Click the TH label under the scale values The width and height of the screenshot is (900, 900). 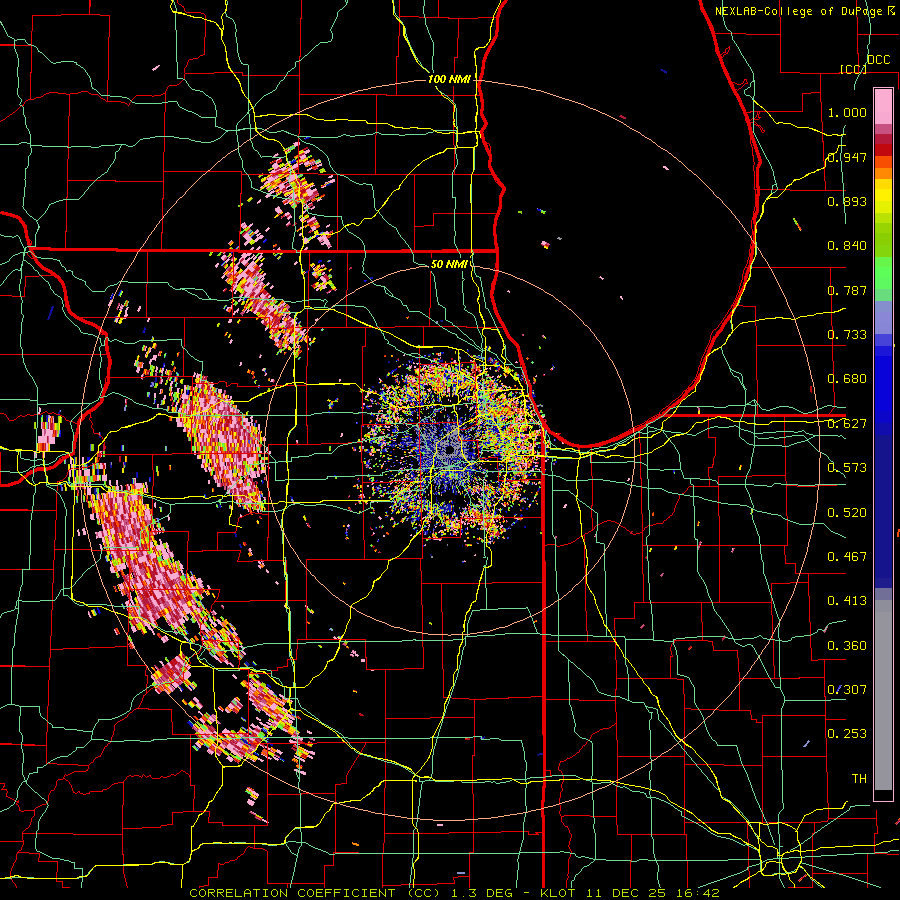(859, 778)
